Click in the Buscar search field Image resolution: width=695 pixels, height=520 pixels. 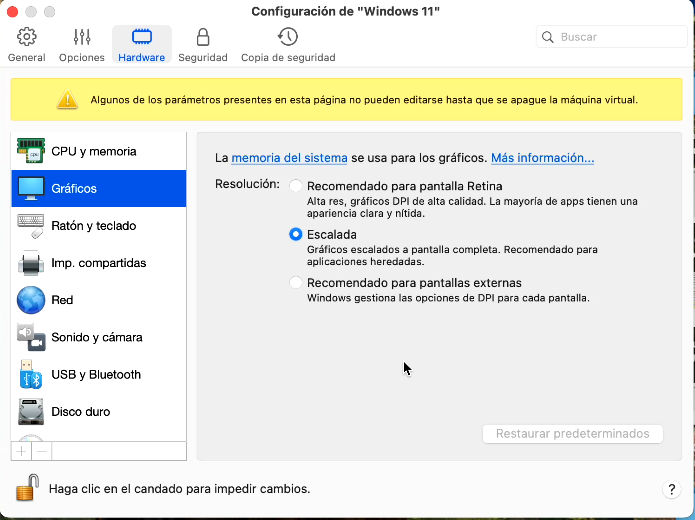pos(612,37)
